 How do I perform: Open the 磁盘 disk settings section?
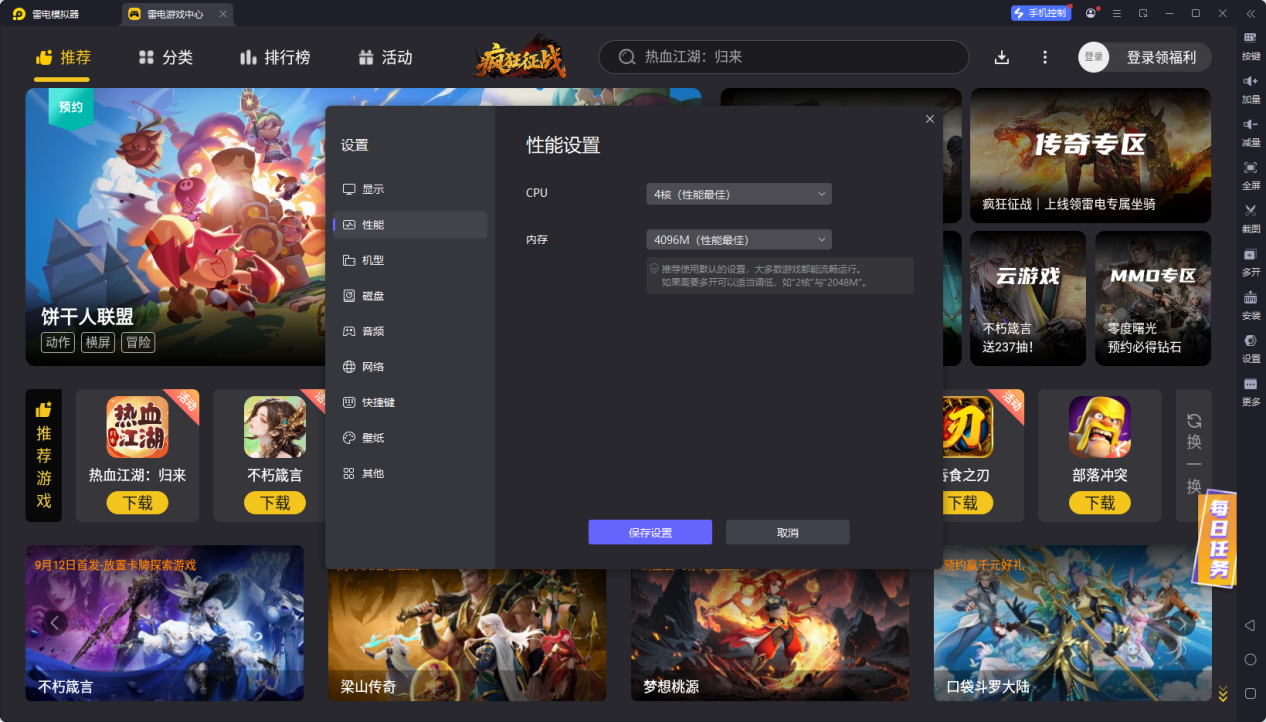click(x=410, y=296)
